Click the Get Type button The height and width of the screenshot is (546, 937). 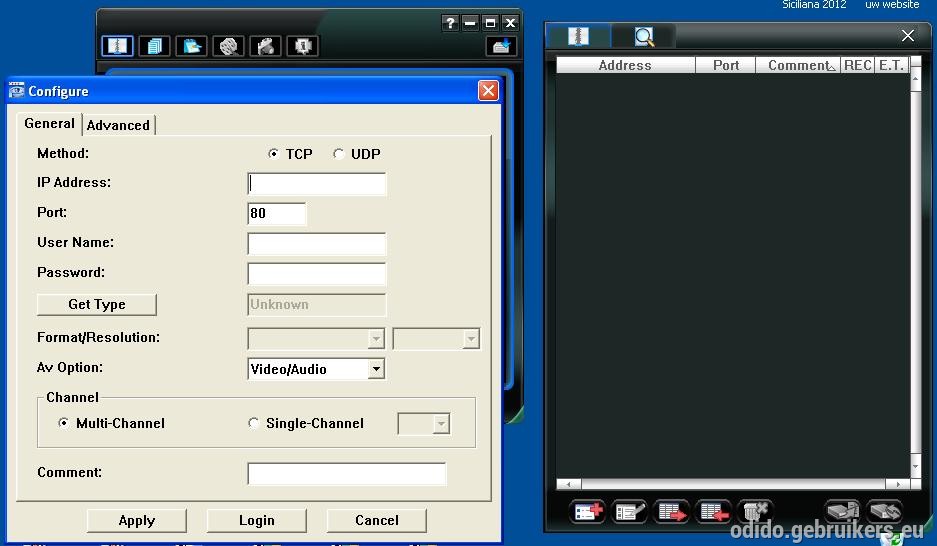97,304
